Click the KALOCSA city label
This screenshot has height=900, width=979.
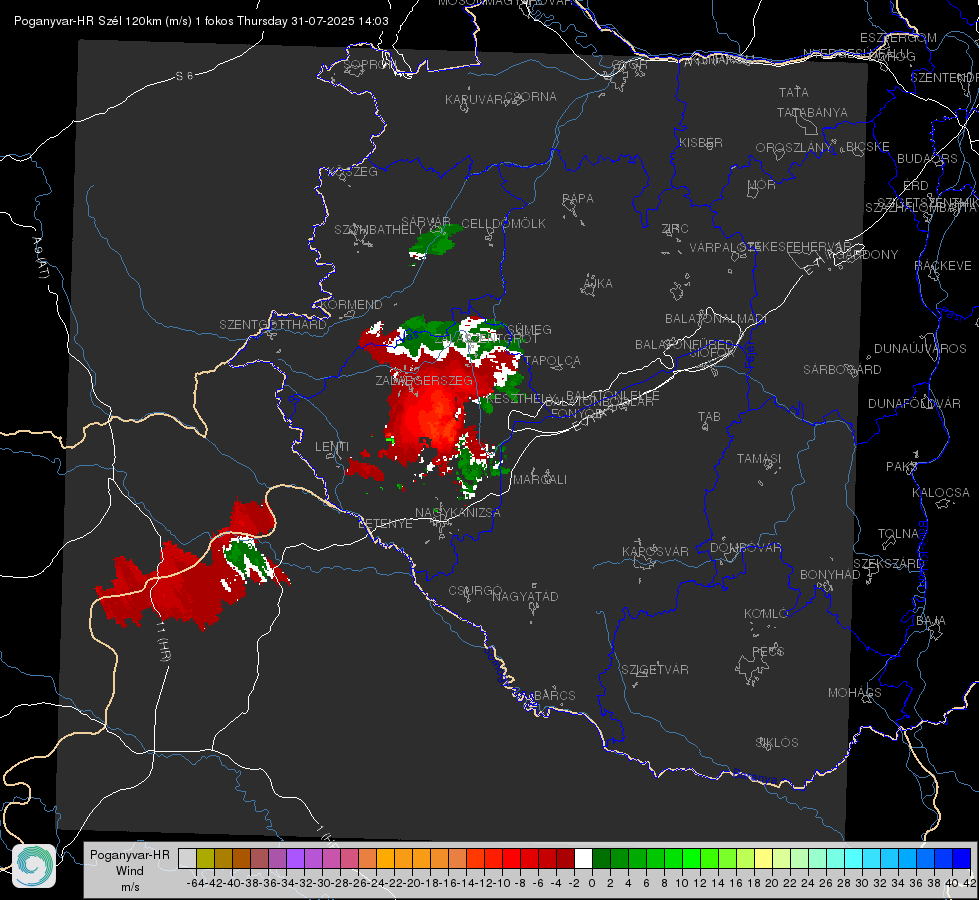(x=940, y=492)
